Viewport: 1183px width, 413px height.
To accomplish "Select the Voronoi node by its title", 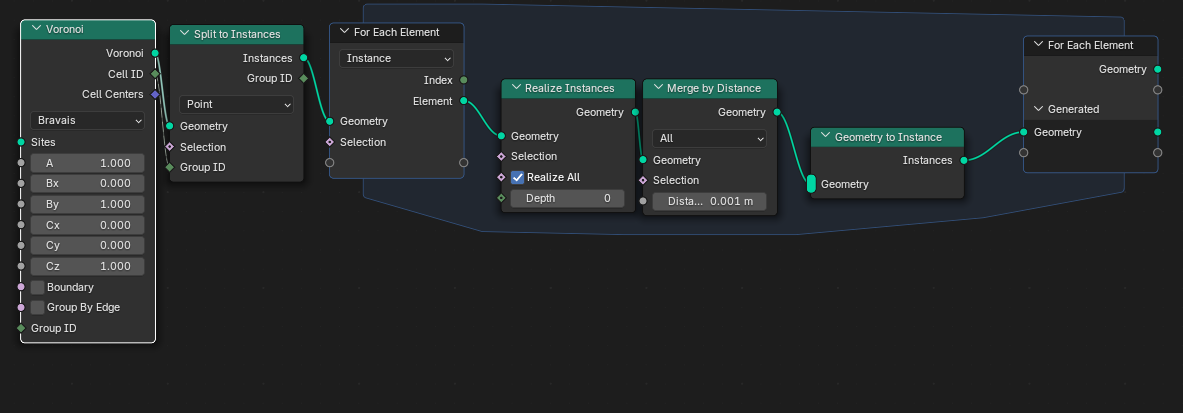I will coord(64,29).
